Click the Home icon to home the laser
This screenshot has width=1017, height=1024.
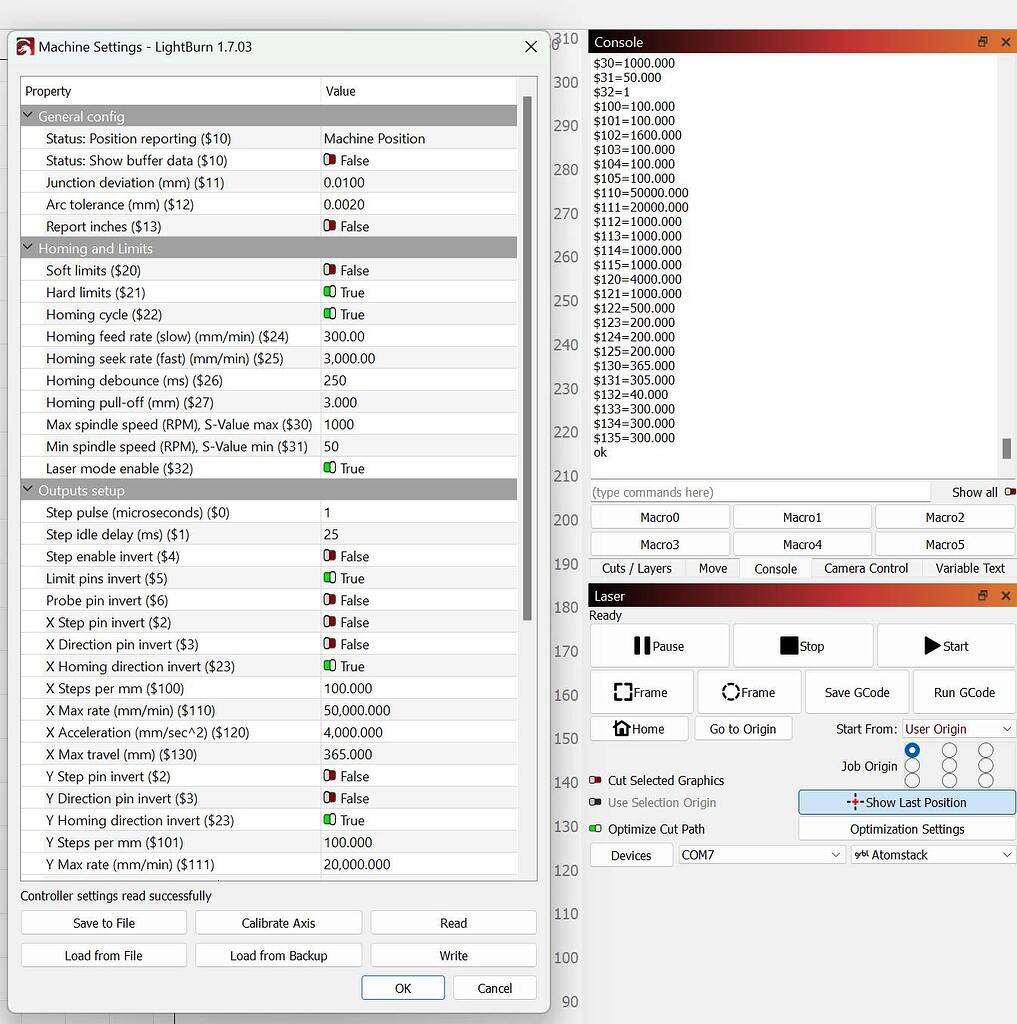[622, 728]
